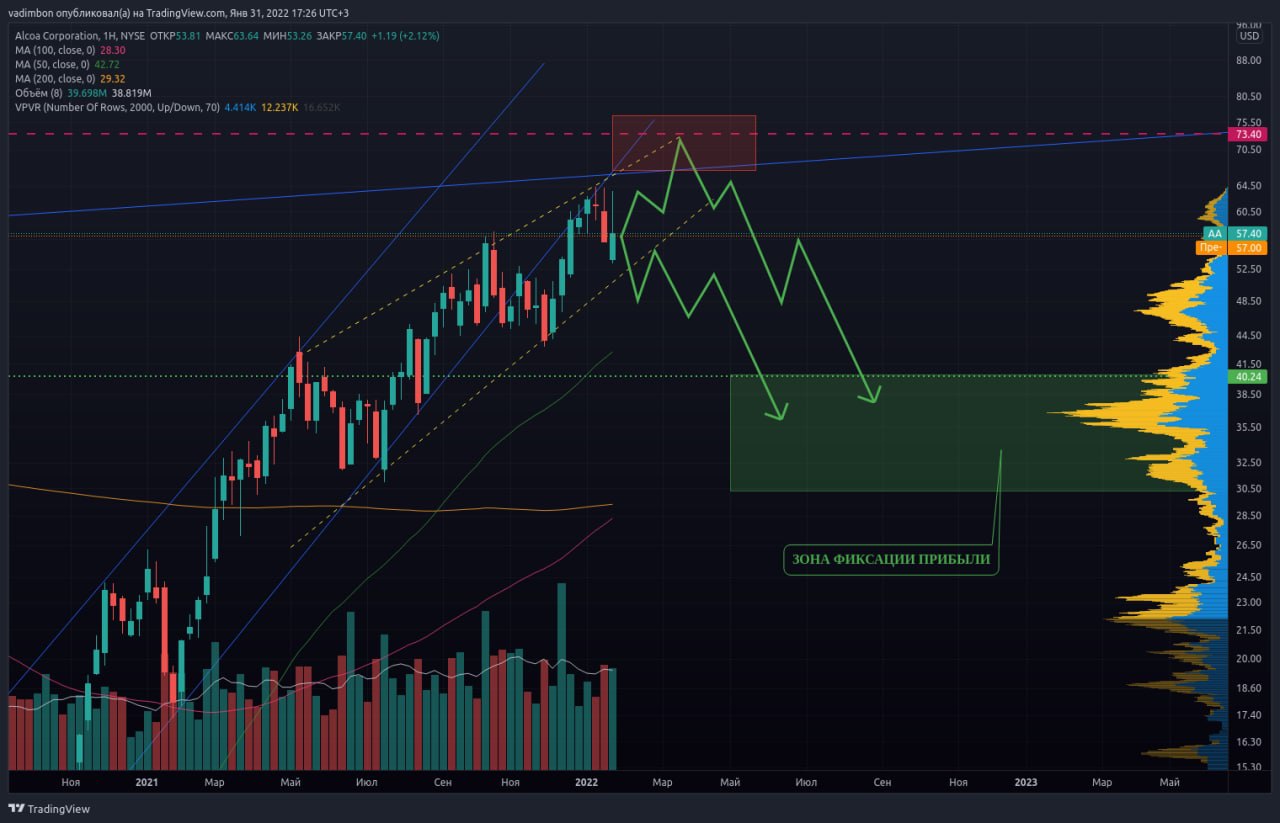Click the 32.50 price axis label

point(1249,463)
